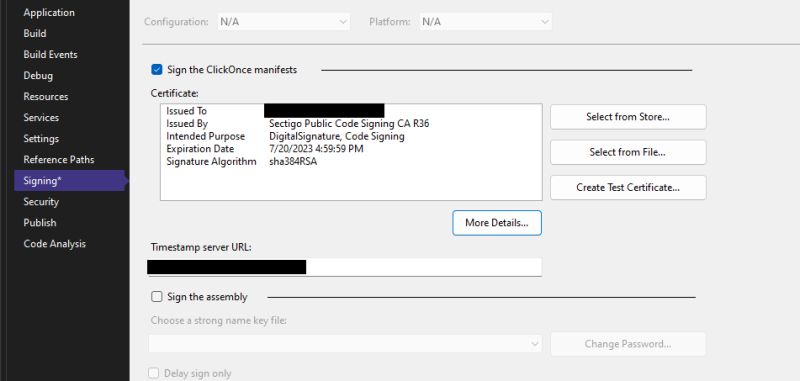Open More Details for the certificate

click(x=497, y=223)
